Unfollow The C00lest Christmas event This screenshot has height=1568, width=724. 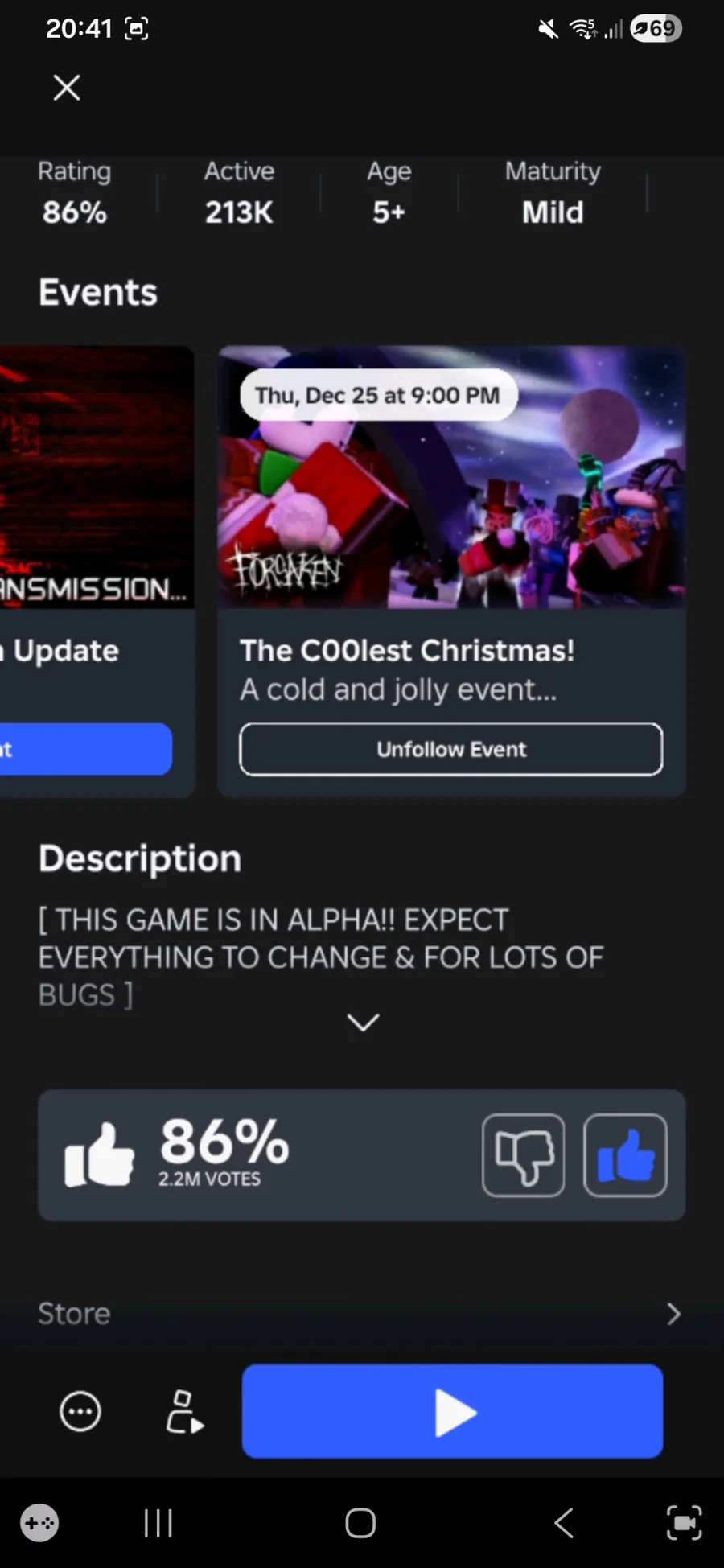click(451, 749)
